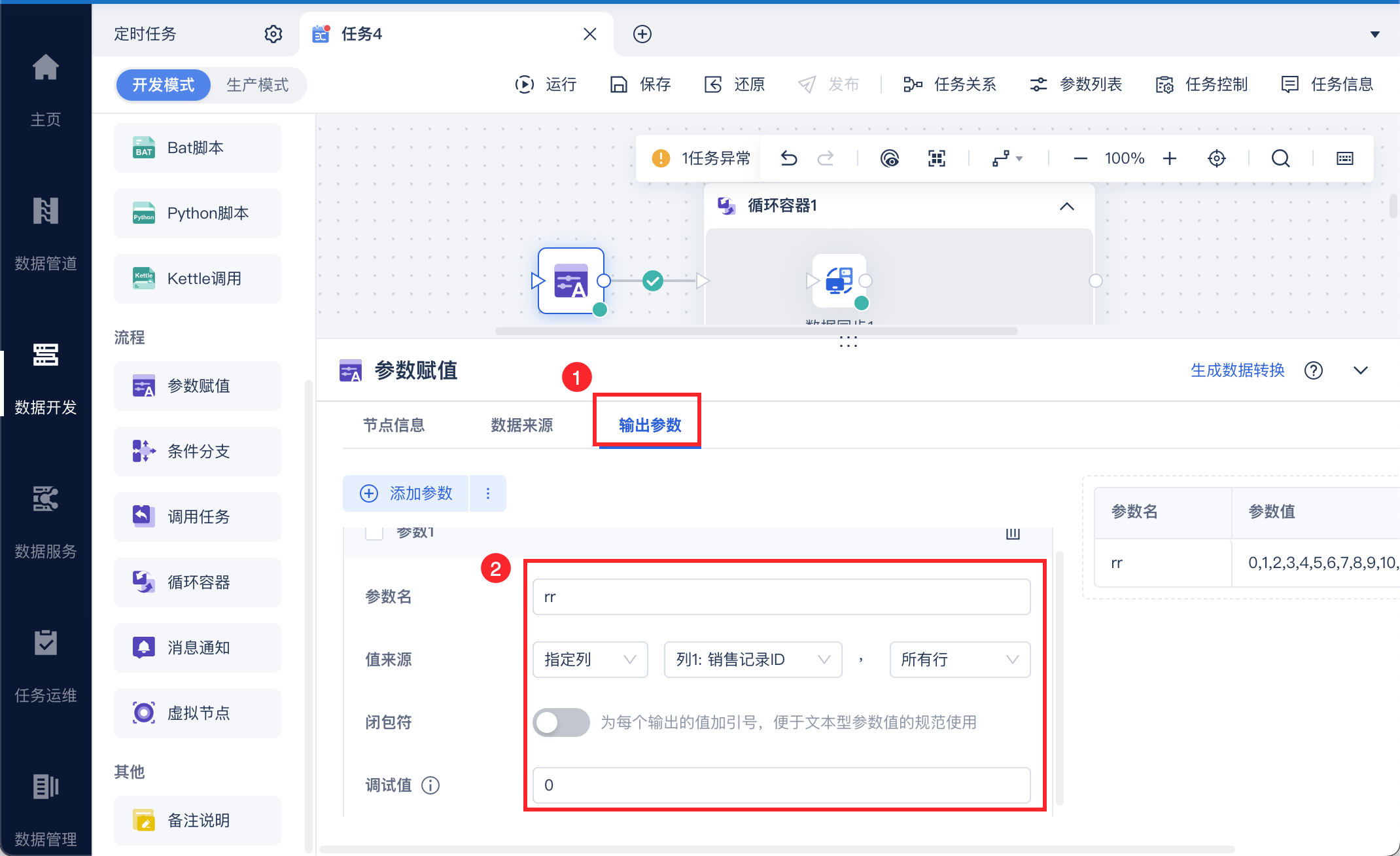Open settings gear beside 定时任务
The height and width of the screenshot is (856, 1400).
pyautogui.click(x=273, y=34)
